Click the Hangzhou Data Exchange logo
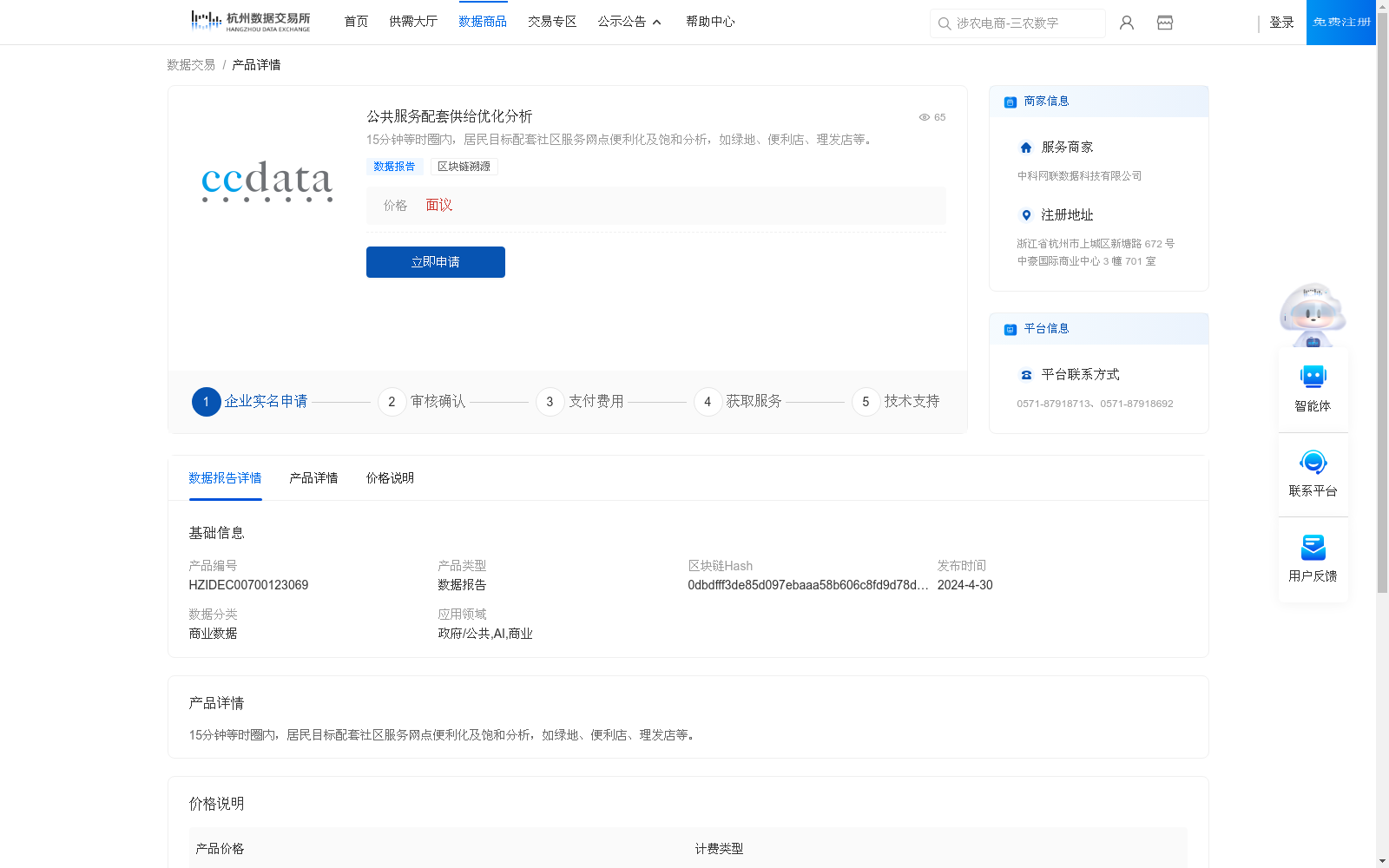1389x868 pixels. 250,22
